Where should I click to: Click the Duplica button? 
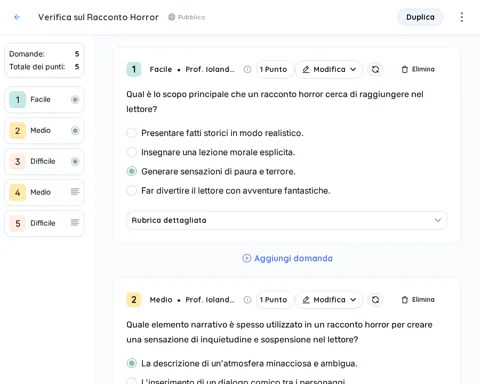pyautogui.click(x=420, y=17)
